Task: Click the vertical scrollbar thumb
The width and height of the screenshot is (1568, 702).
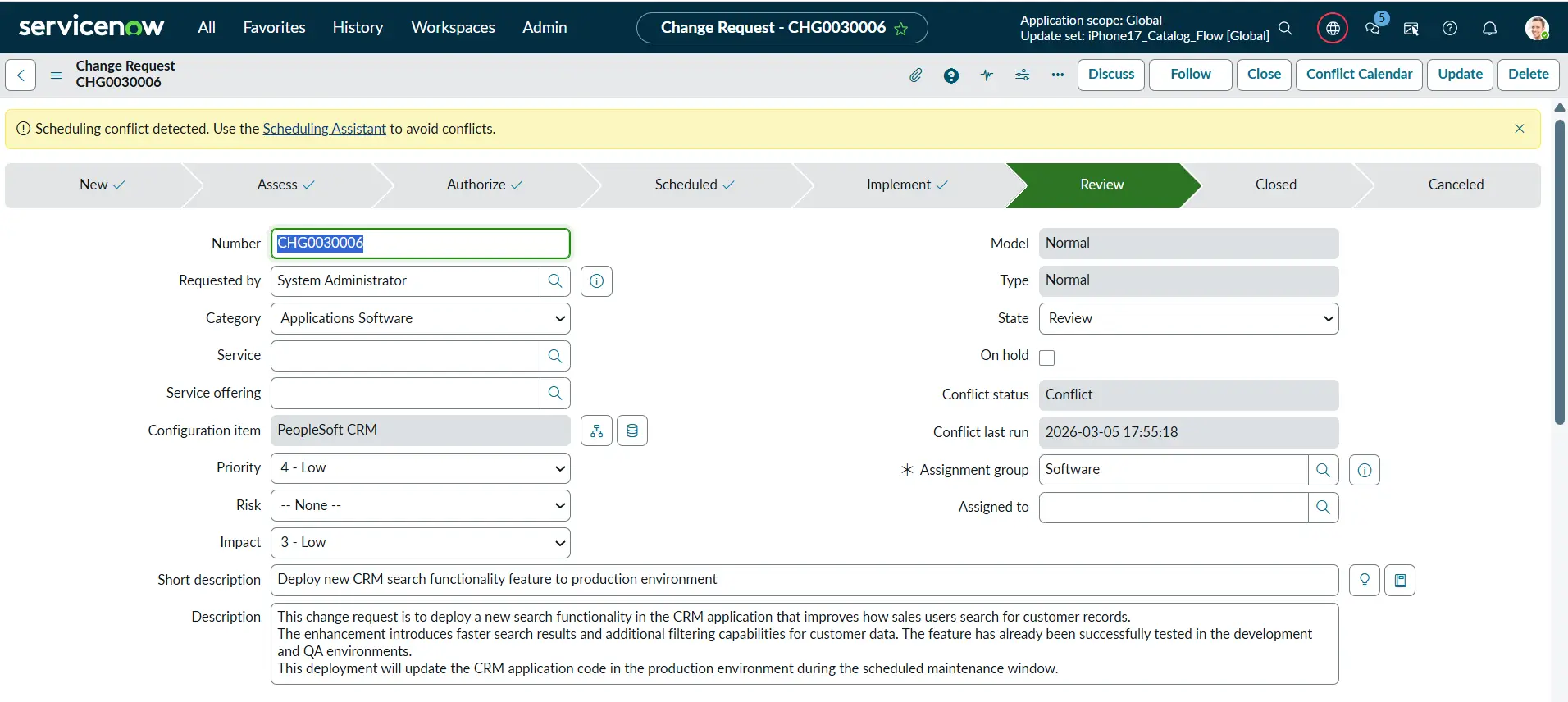Action: pos(1559,271)
